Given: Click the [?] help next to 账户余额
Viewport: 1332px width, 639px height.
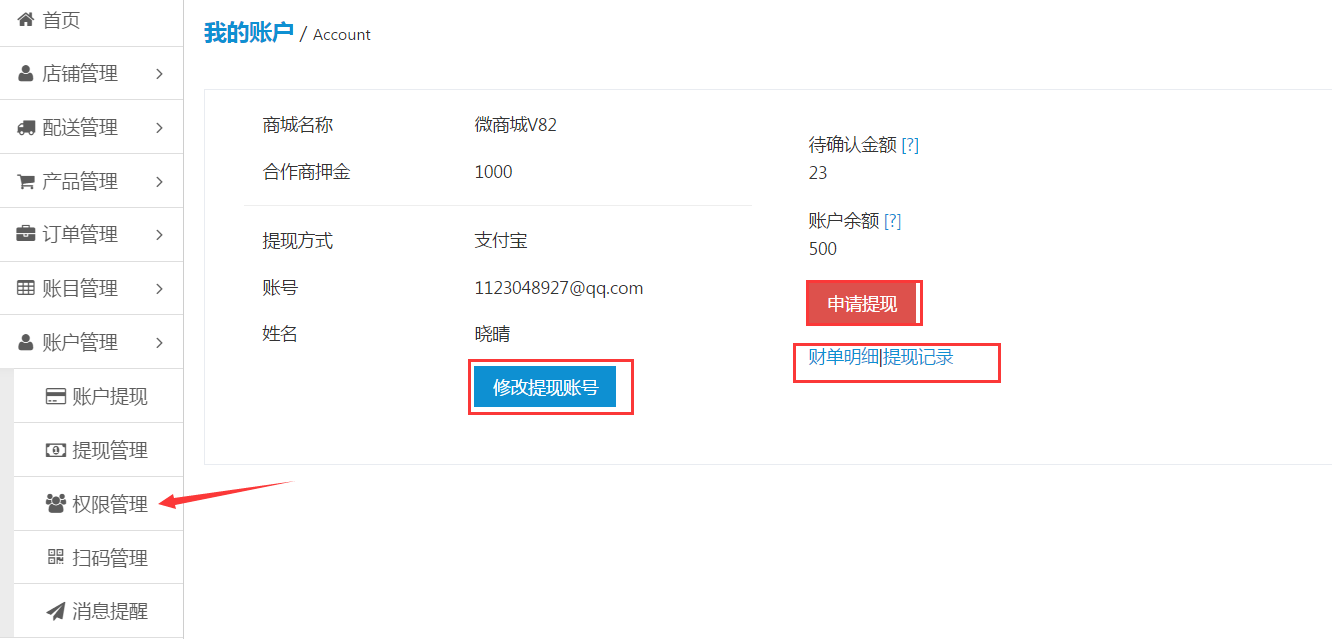Looking at the screenshot, I should (x=892, y=221).
